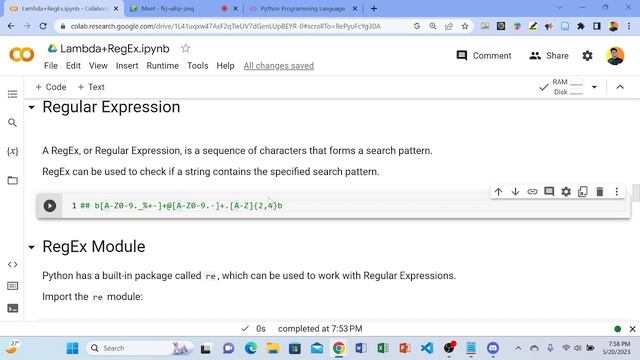
Task: Open the Runtime menu
Action: (162, 66)
